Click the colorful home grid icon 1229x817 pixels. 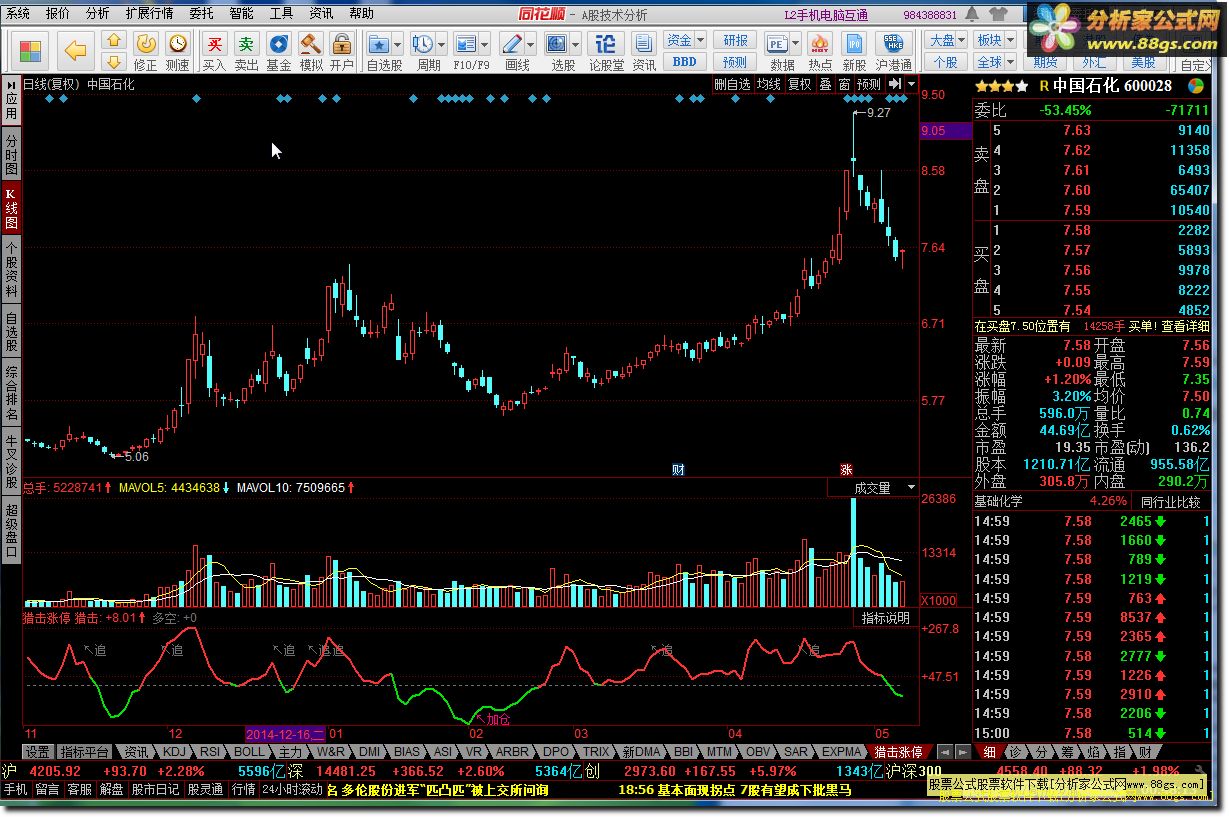point(31,51)
